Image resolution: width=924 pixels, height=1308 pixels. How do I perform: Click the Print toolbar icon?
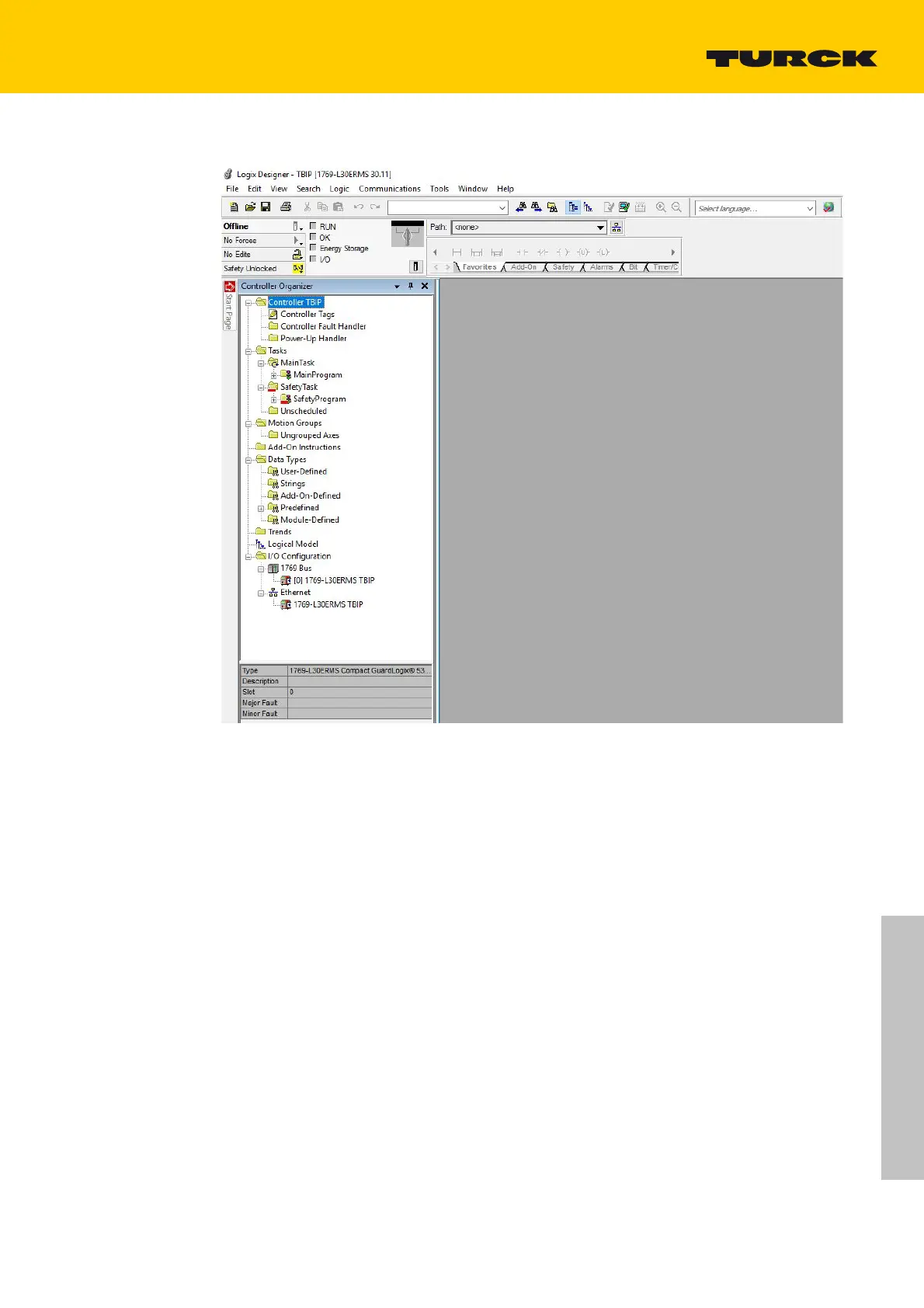click(x=286, y=207)
